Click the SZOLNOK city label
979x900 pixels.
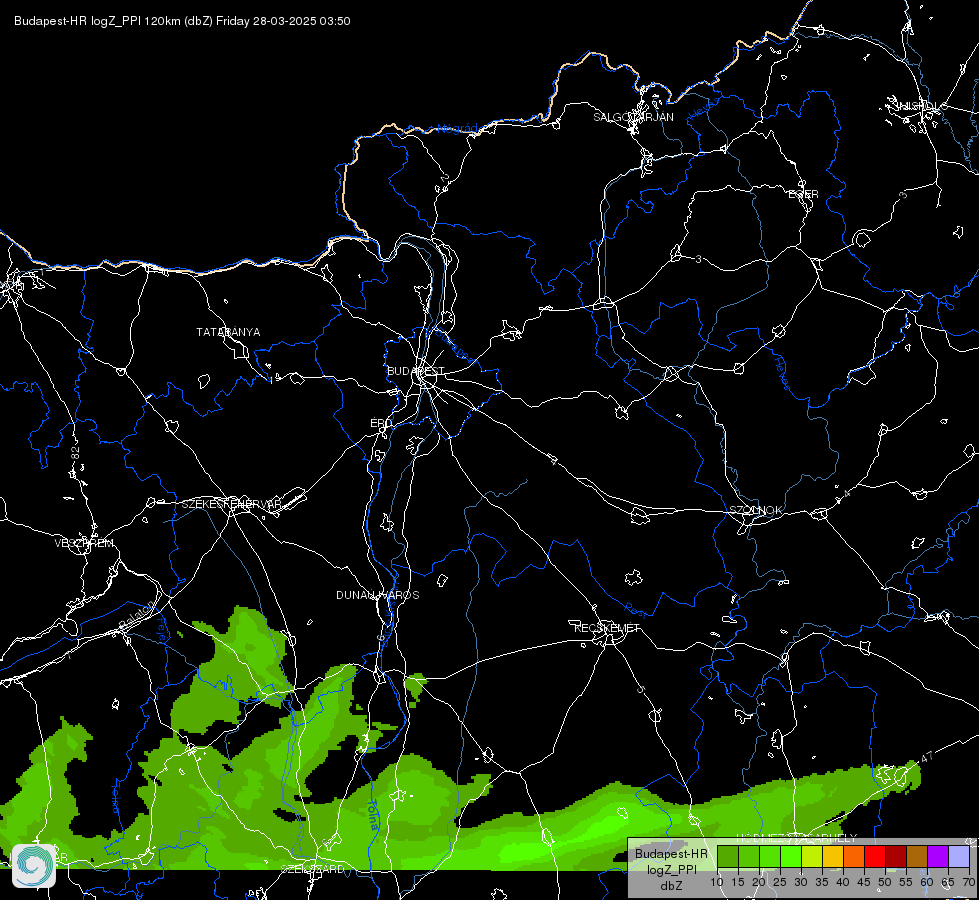point(755,510)
